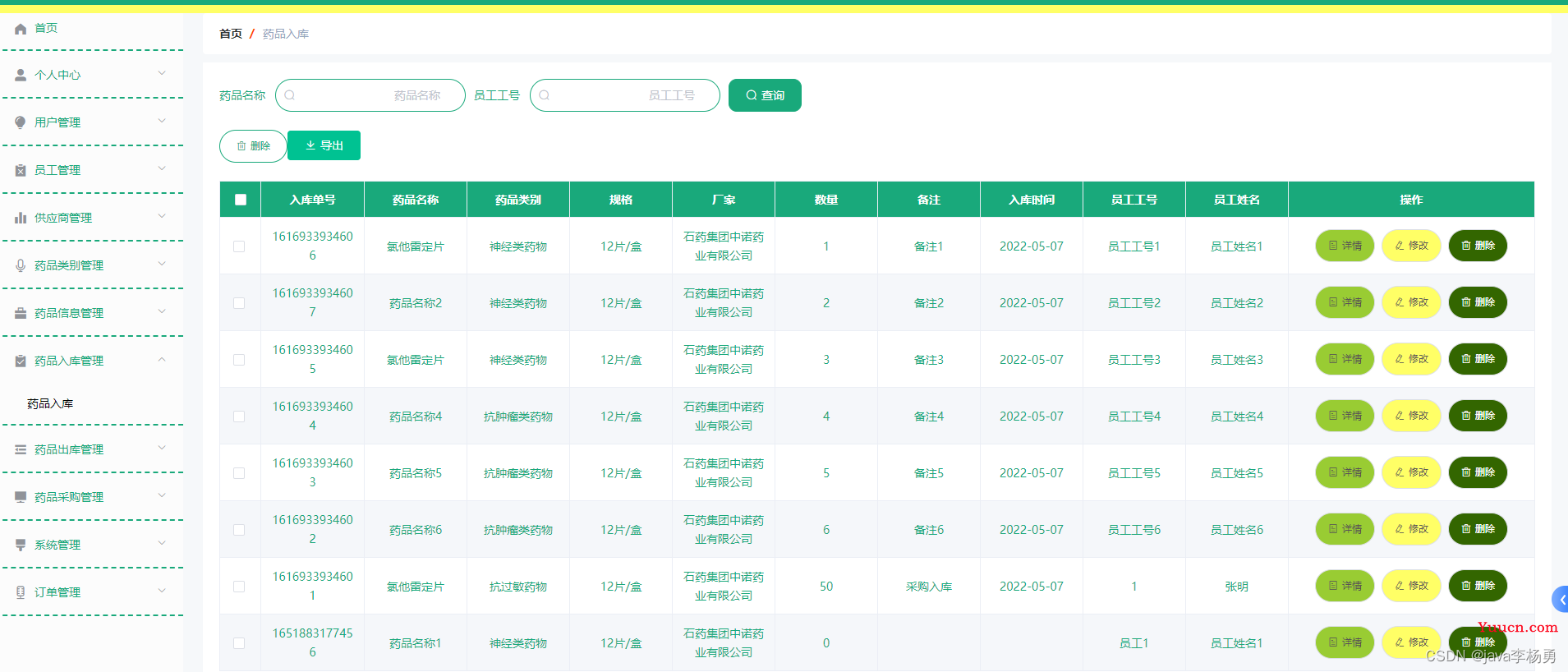Click the clipboard icon next to 员工管理

point(21,170)
